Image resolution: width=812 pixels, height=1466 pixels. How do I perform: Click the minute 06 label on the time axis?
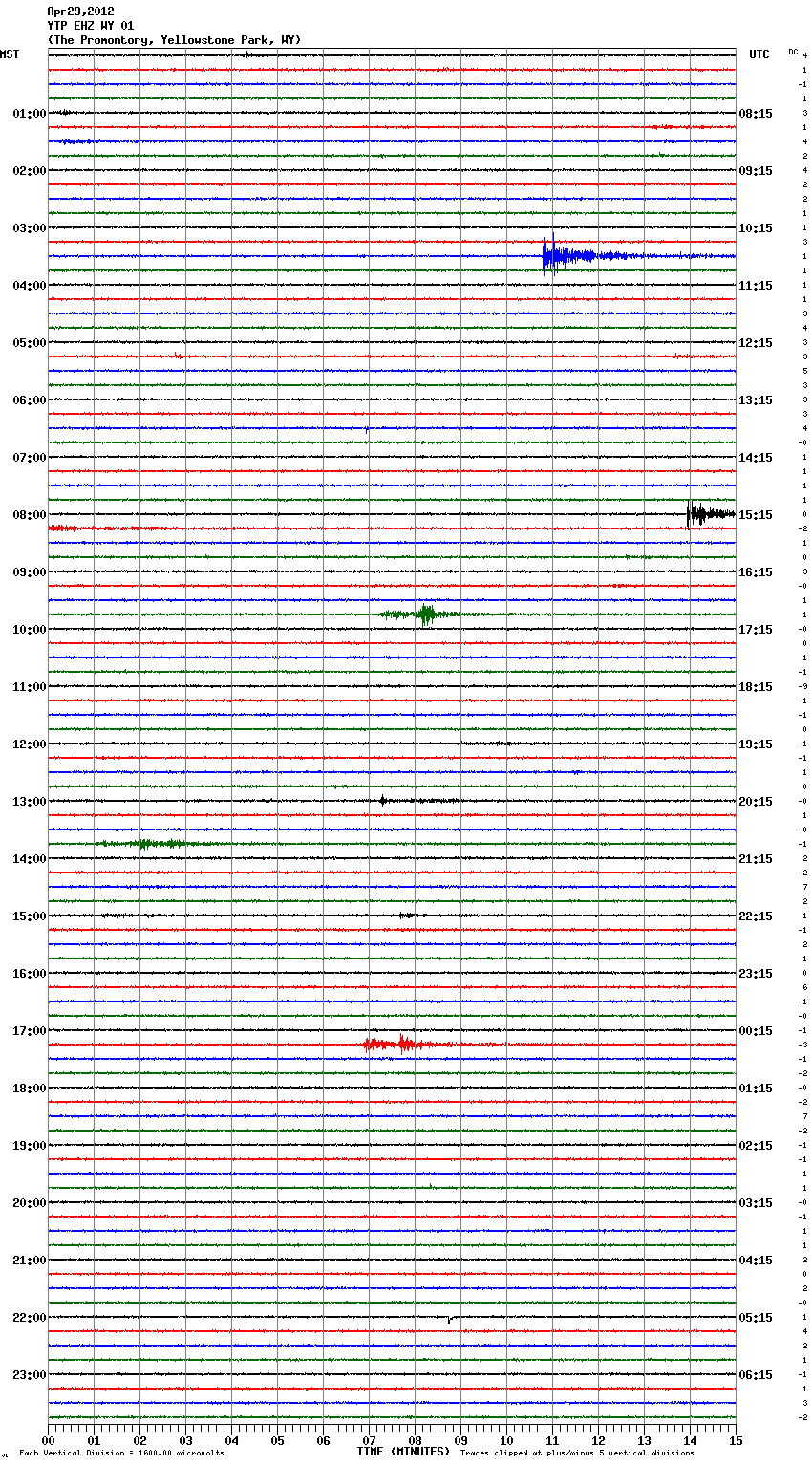coord(324,1441)
